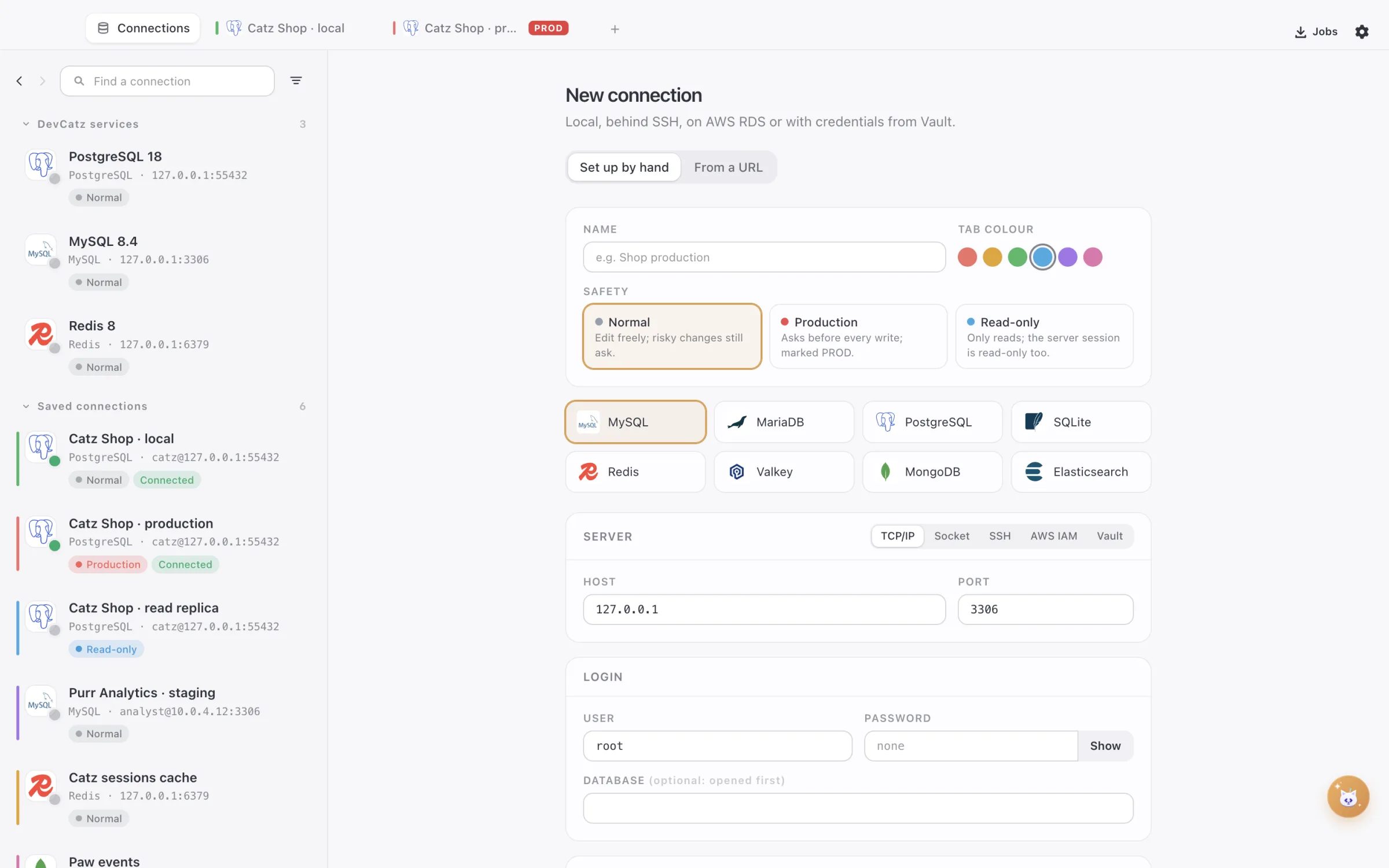Select the Redis 8 service icon
The height and width of the screenshot is (868, 1389).
(x=41, y=334)
